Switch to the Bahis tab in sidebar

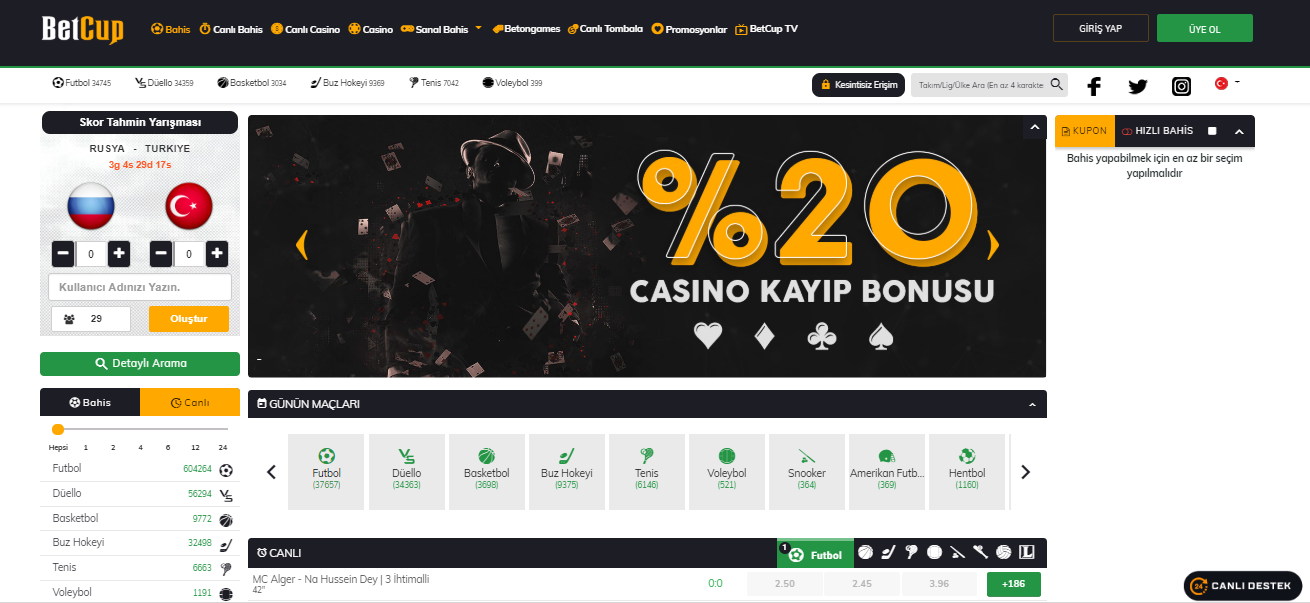pyautogui.click(x=90, y=402)
